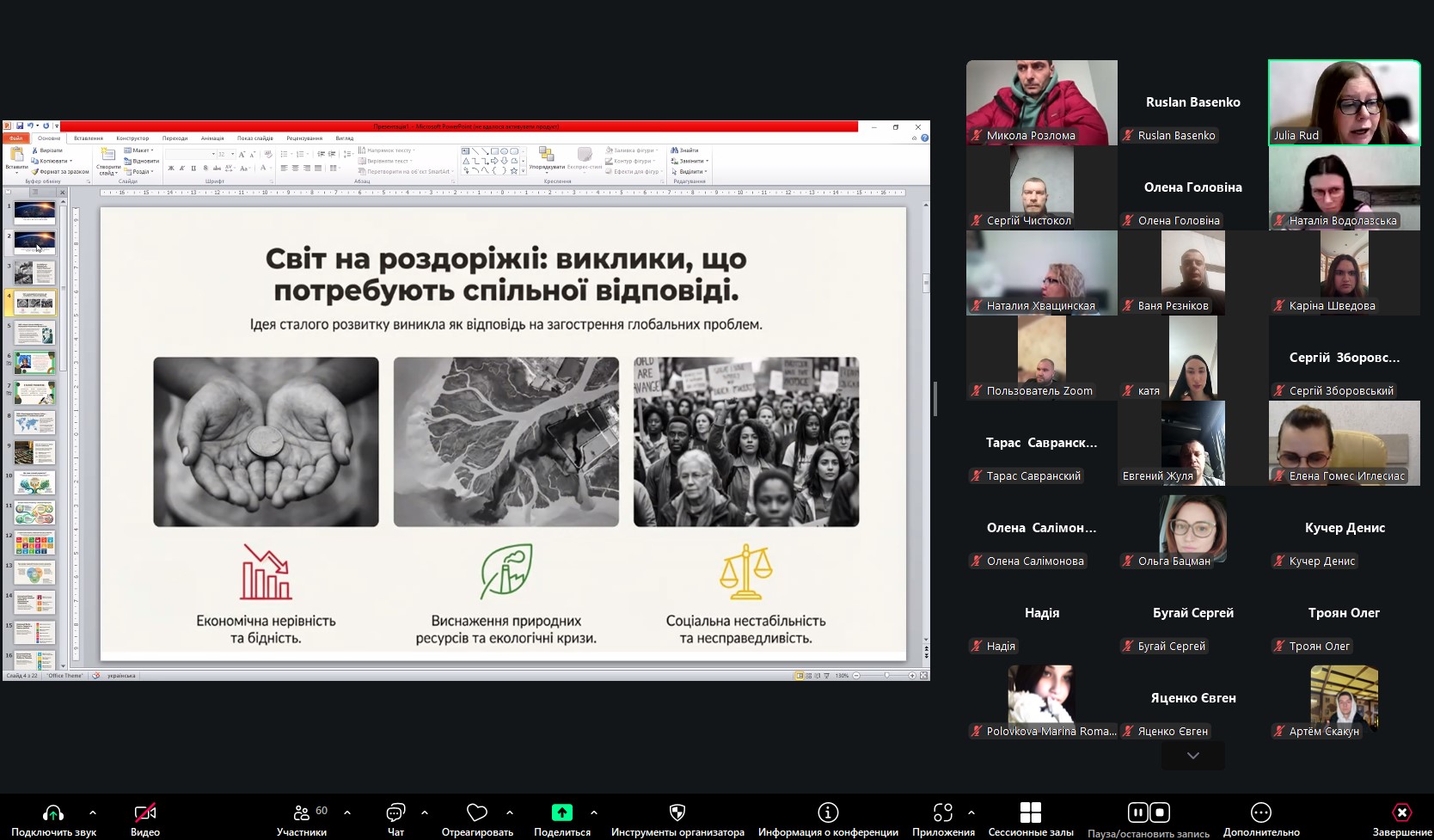This screenshot has height=840, width=1434.
Task: Open the Чат chat panel
Action: tap(395, 812)
